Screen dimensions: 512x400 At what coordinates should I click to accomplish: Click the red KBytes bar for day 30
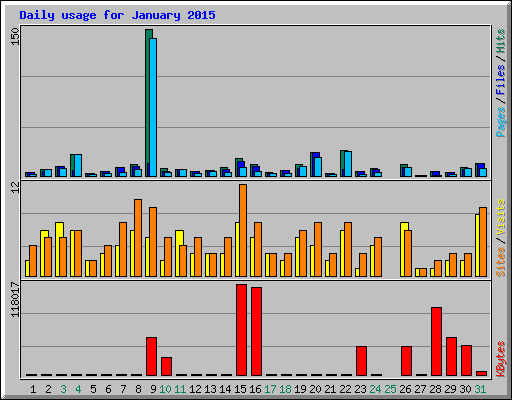466,360
